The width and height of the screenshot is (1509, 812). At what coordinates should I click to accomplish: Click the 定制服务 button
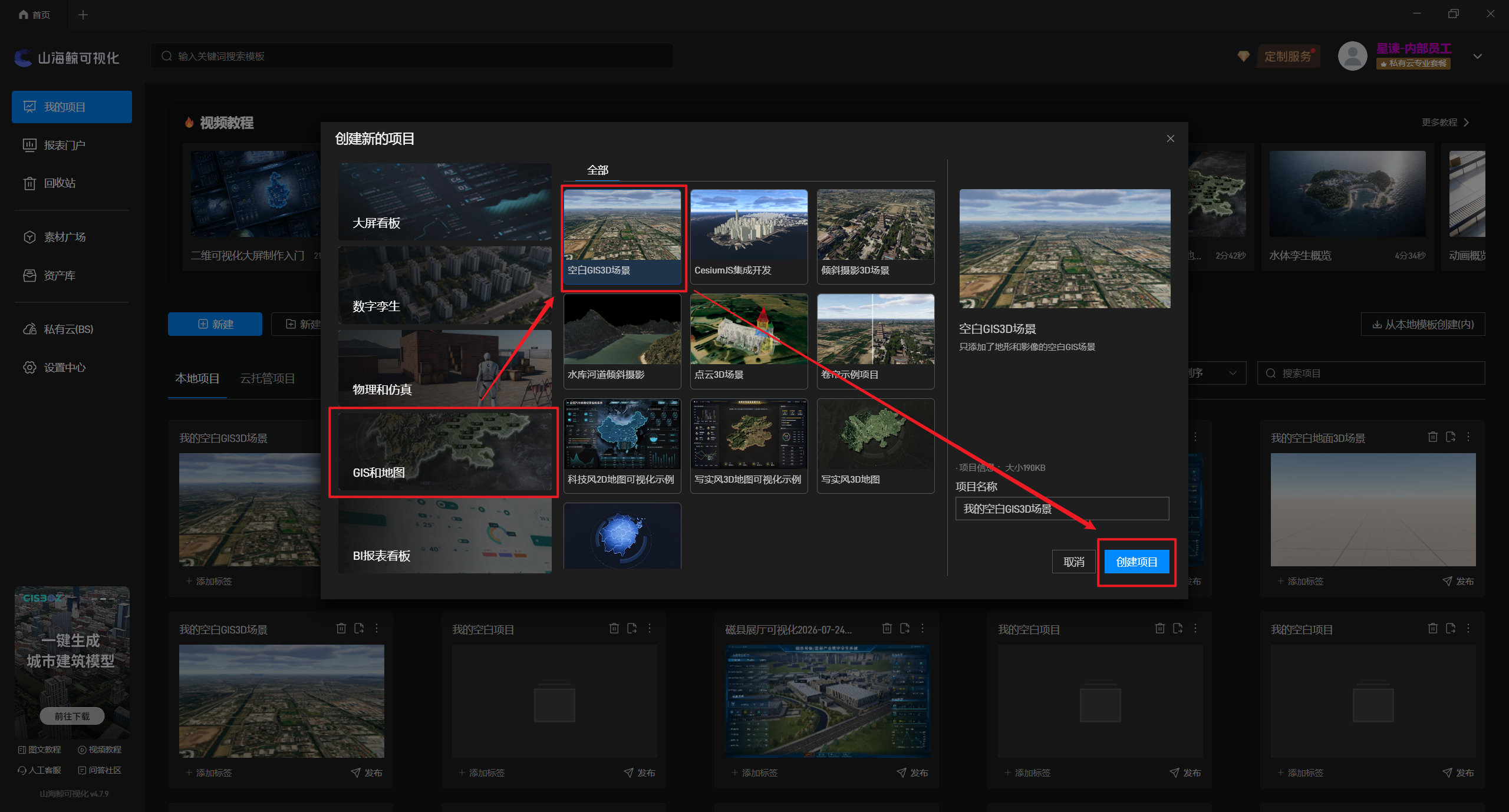tap(1289, 57)
